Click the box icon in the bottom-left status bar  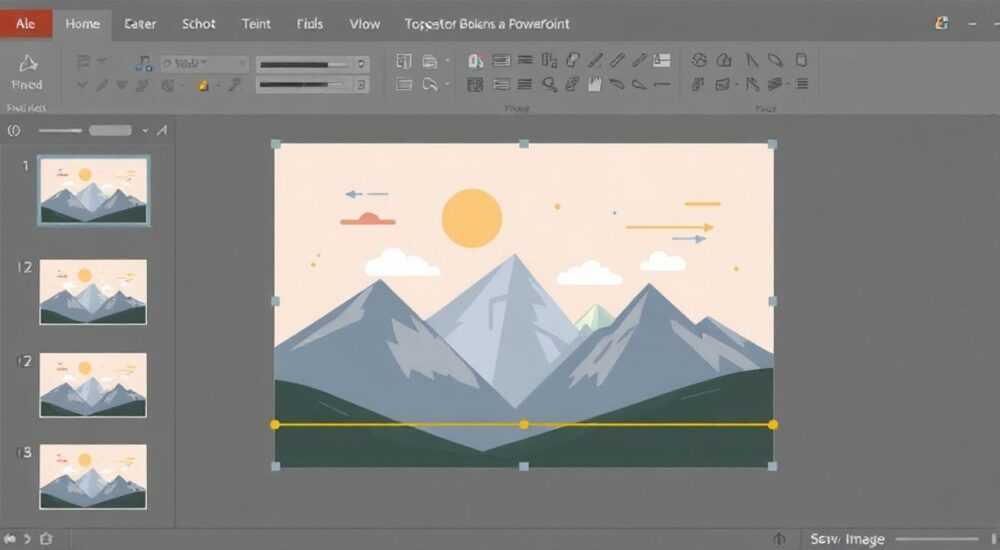pyautogui.click(x=46, y=539)
